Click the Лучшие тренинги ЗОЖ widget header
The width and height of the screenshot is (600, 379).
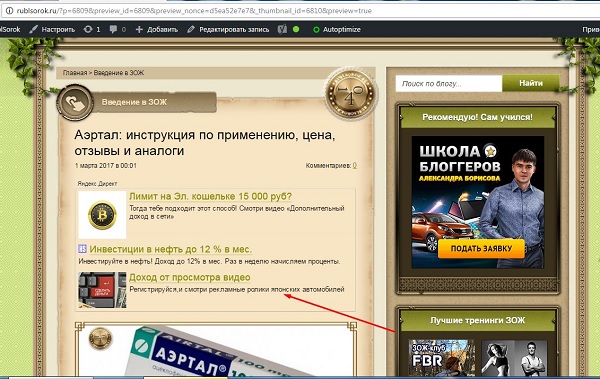point(477,320)
